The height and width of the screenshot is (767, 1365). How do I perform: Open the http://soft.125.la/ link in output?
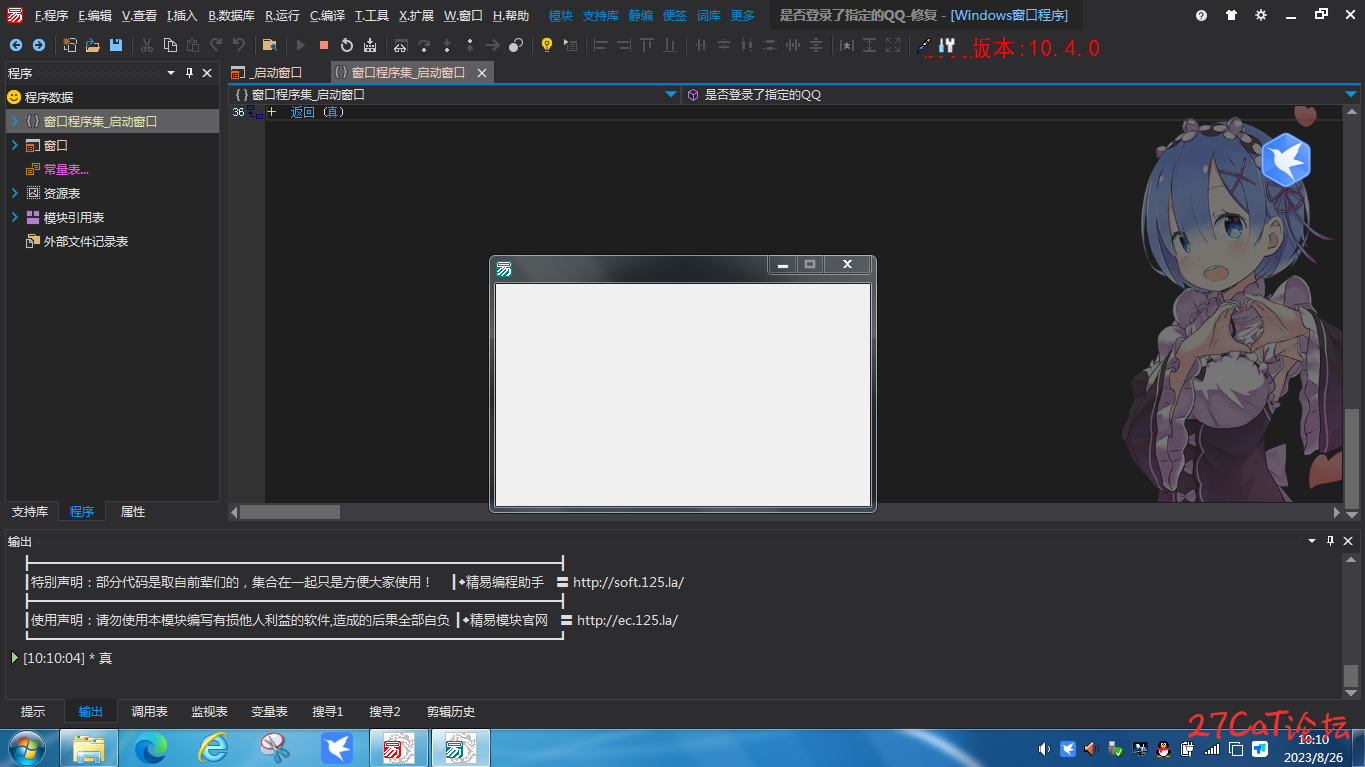628,582
